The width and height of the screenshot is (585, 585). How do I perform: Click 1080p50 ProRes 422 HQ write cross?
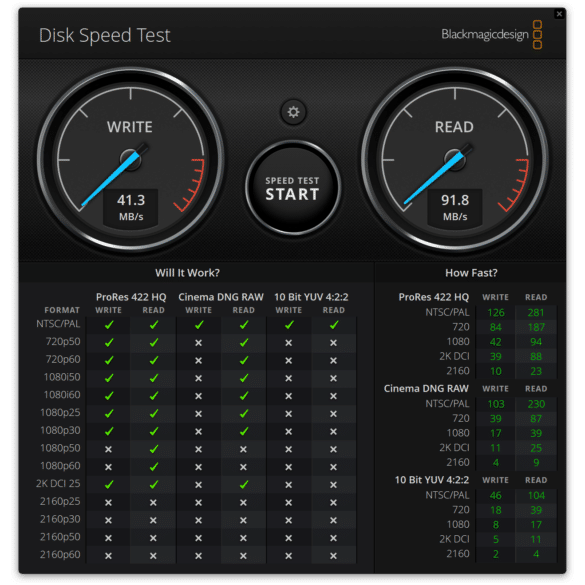pyautogui.click(x=108, y=450)
